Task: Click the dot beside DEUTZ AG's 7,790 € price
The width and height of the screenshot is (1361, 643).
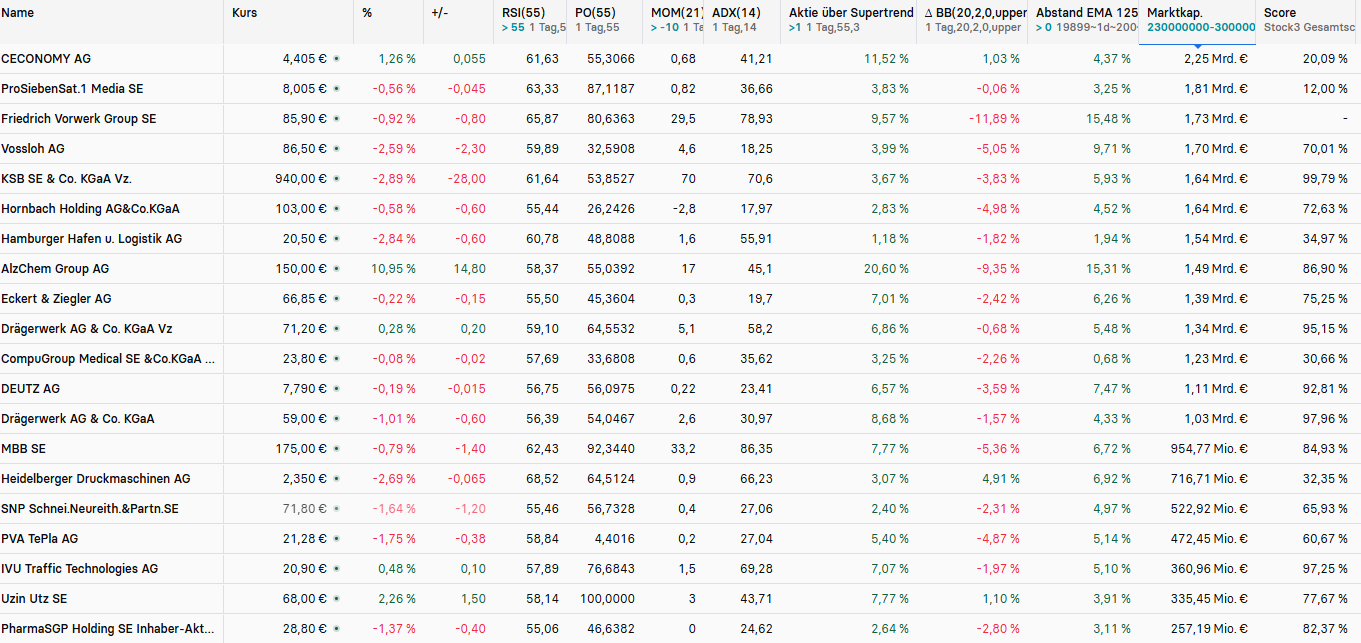Action: pyautogui.click(x=336, y=389)
